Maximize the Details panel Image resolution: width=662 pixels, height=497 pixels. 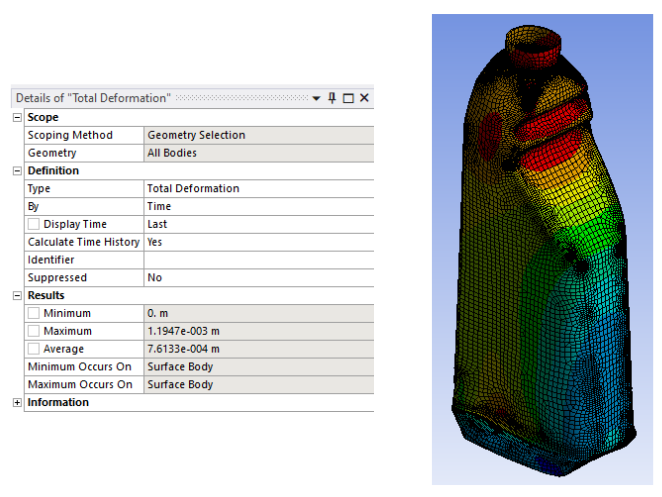pos(348,98)
